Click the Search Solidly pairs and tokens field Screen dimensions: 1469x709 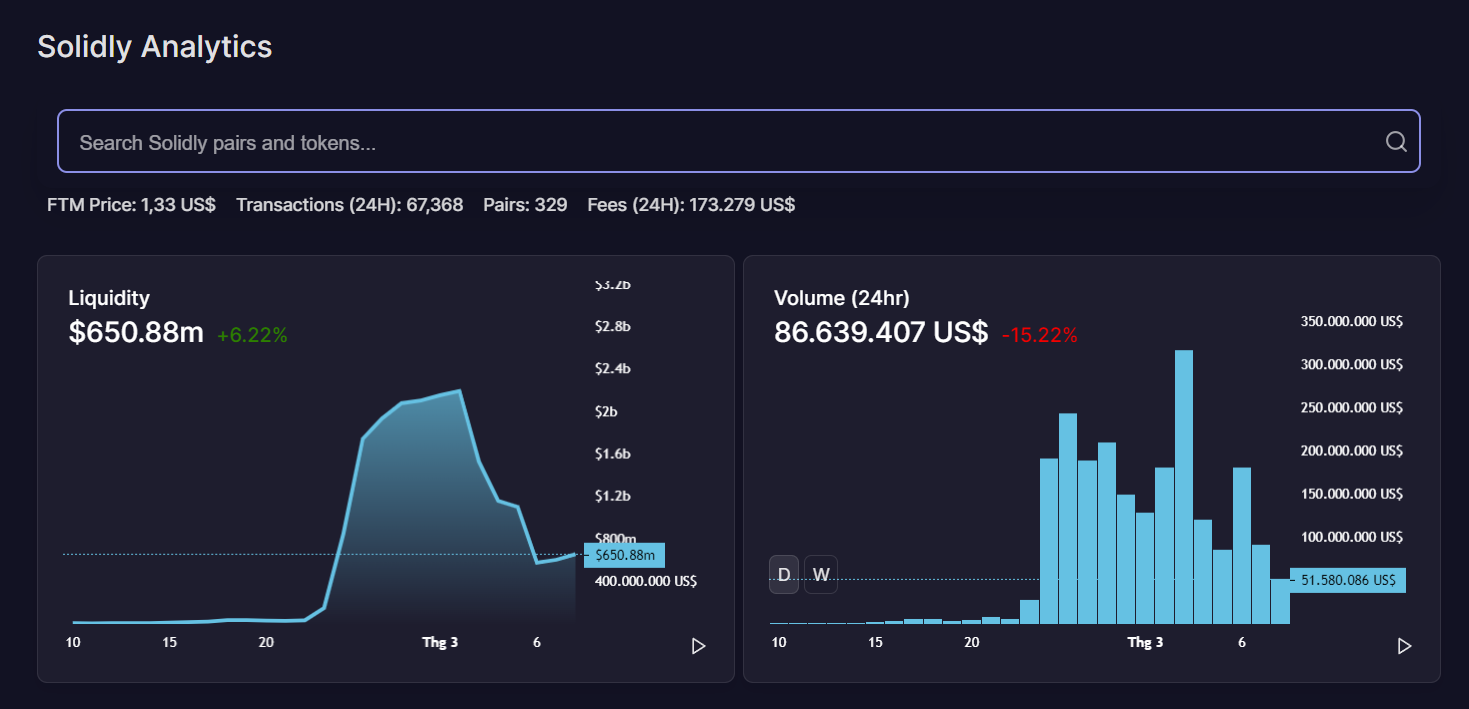tap(739, 141)
